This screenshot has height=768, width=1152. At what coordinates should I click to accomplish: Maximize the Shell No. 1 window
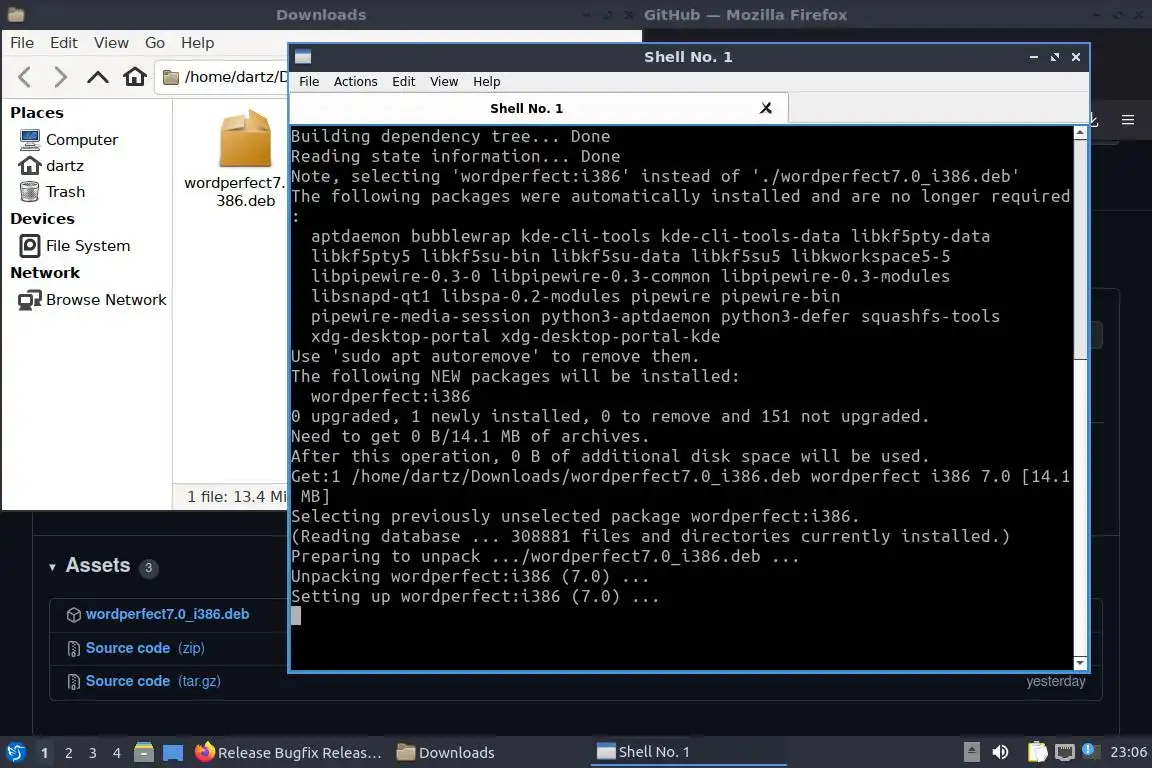[1055, 57]
